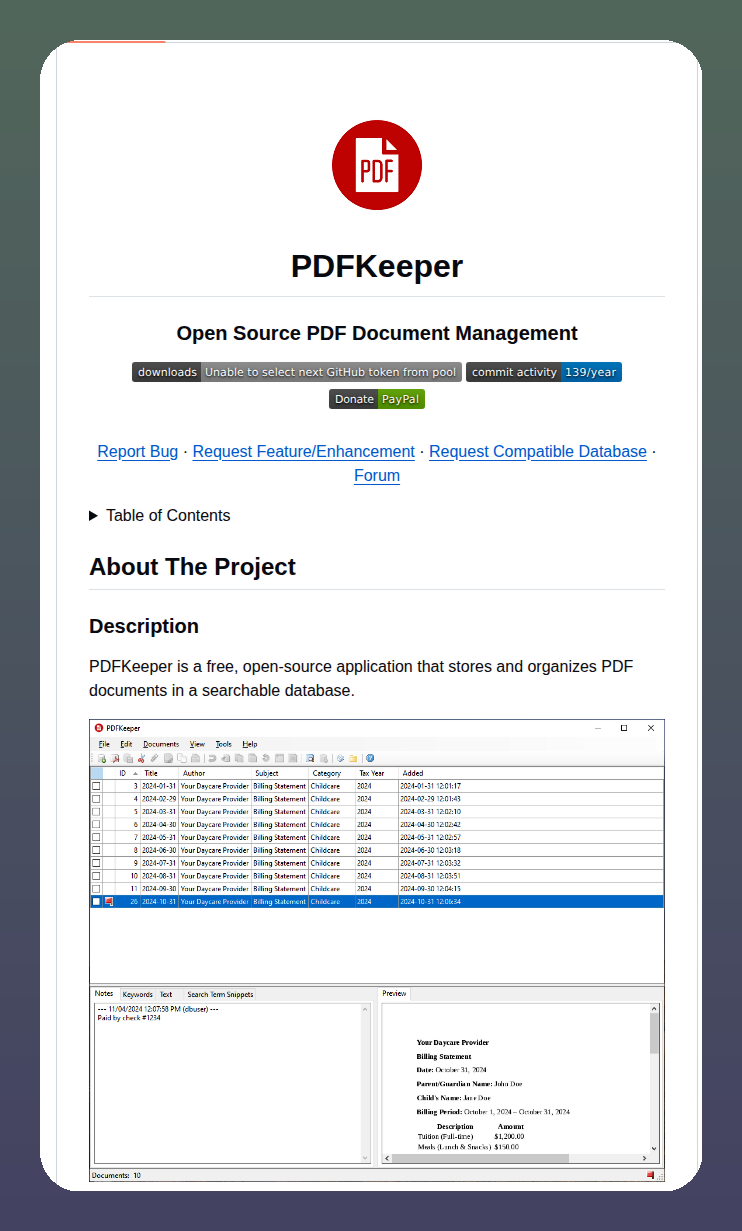Select the row titled 2024-01-31
Viewport: 742px width, 1231px height.
coord(377,786)
